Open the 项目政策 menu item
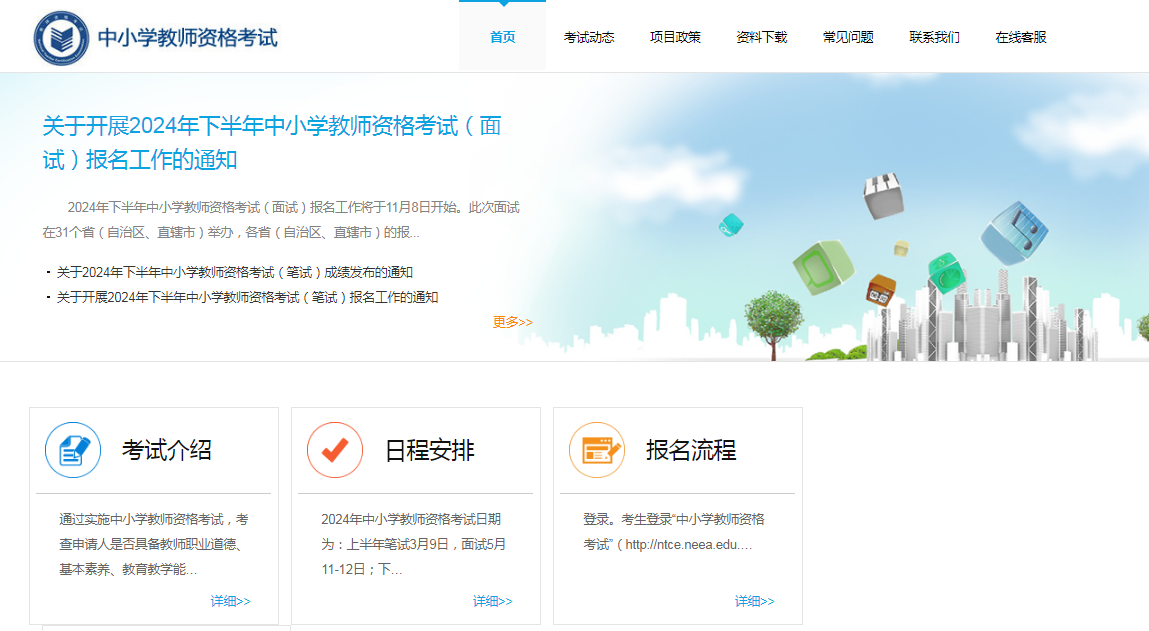Image resolution: width=1149 pixels, height=631 pixels. pos(675,37)
